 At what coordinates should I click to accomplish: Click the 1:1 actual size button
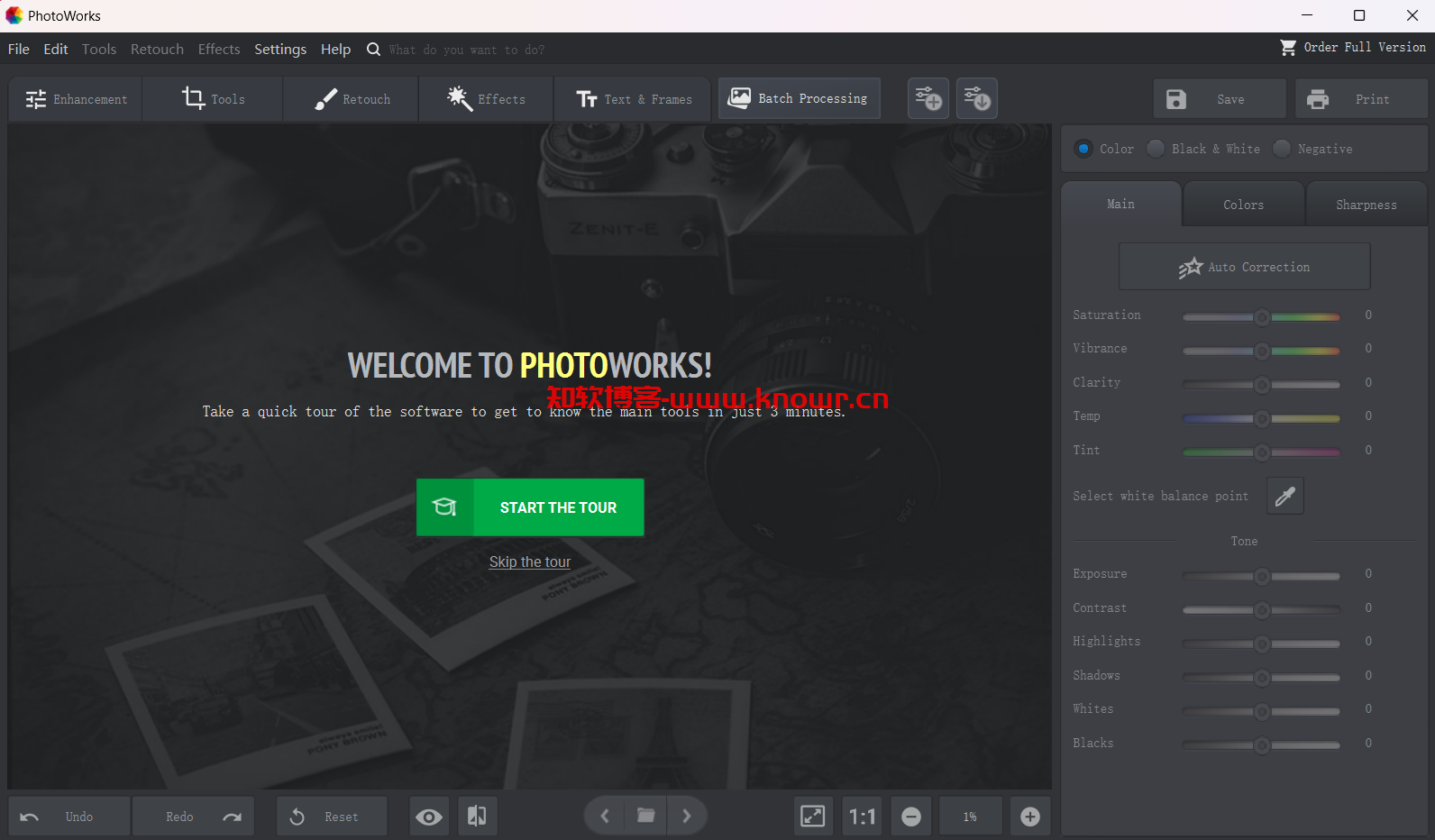(x=863, y=817)
